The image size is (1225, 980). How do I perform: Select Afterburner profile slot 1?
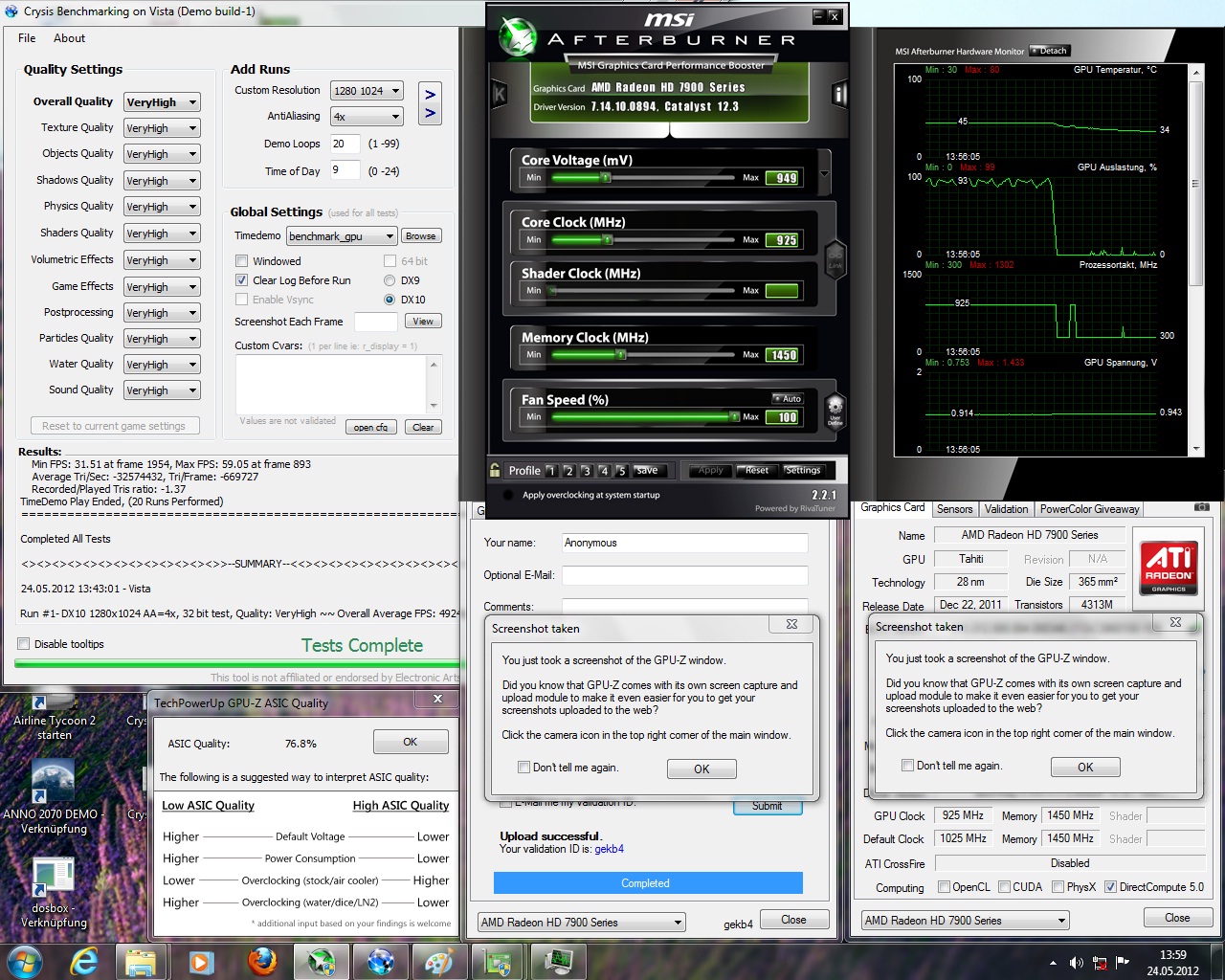pyautogui.click(x=550, y=471)
